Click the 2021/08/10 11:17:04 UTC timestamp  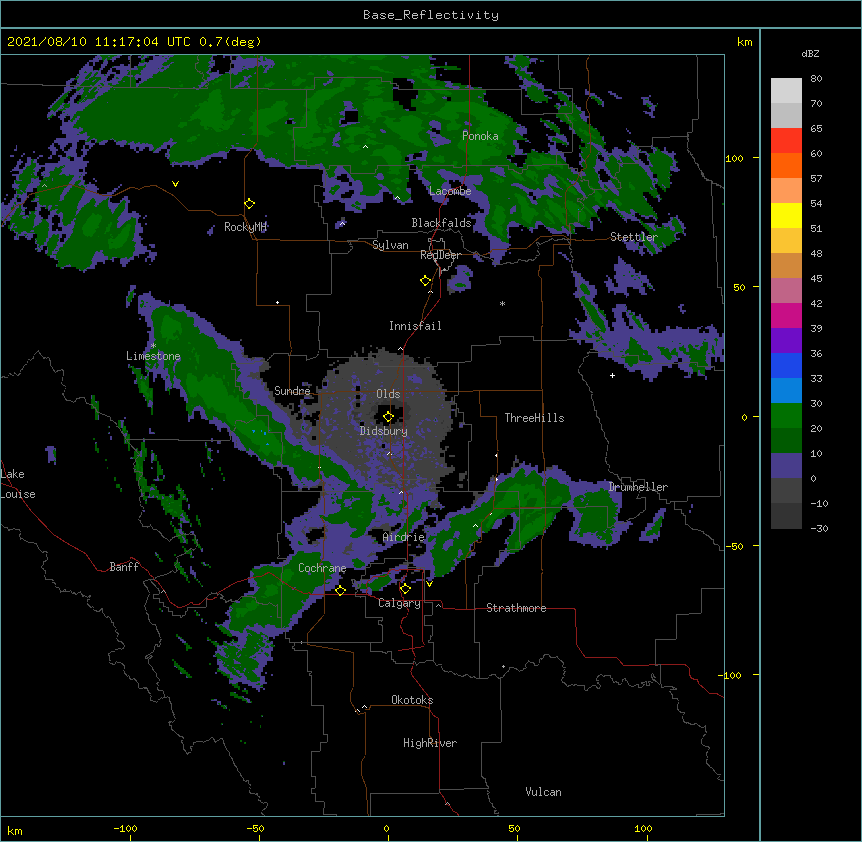point(98,42)
